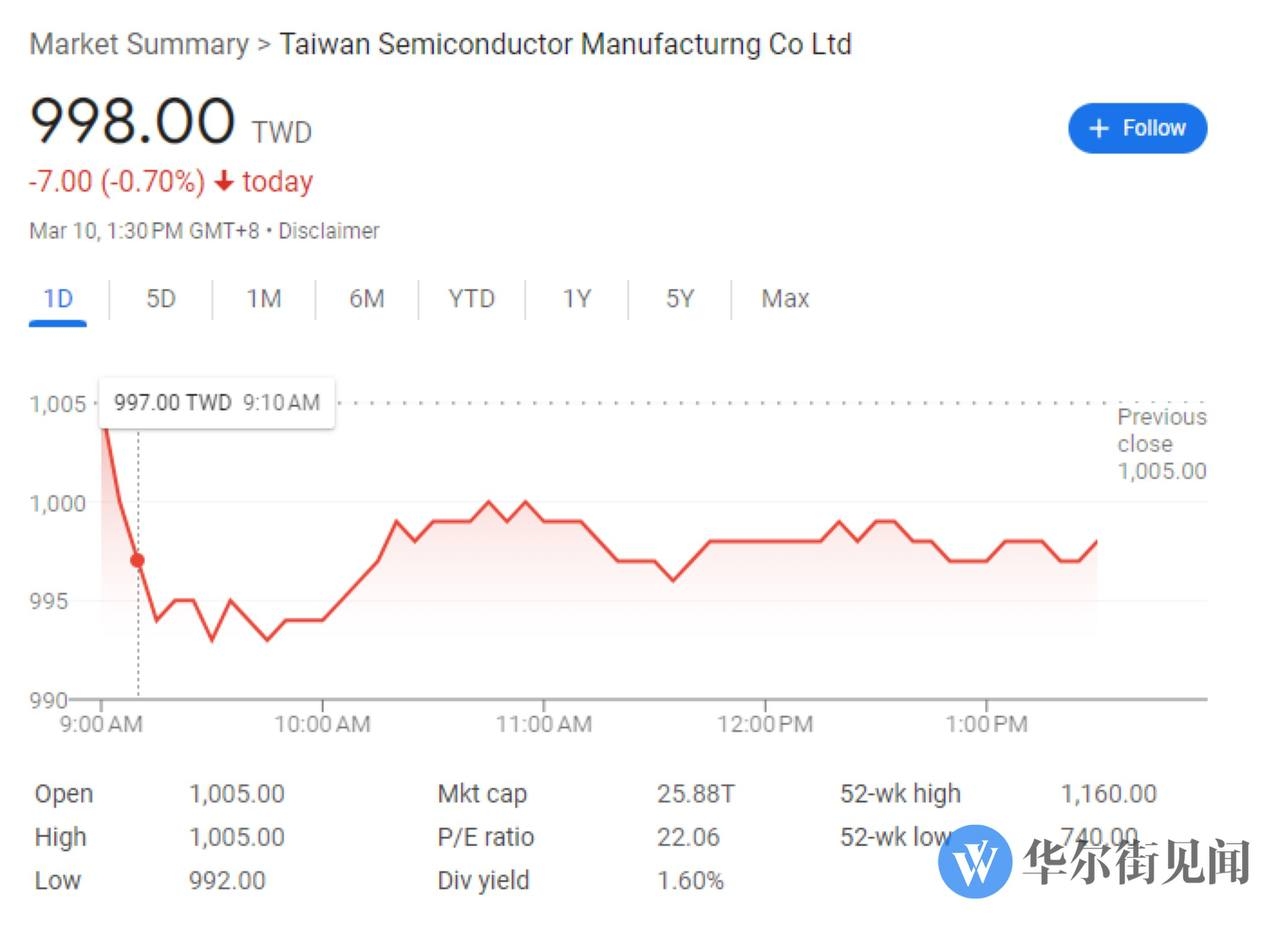Click the Previous close 1,005.00 label
This screenshot has width=1280, height=929.
[1161, 444]
